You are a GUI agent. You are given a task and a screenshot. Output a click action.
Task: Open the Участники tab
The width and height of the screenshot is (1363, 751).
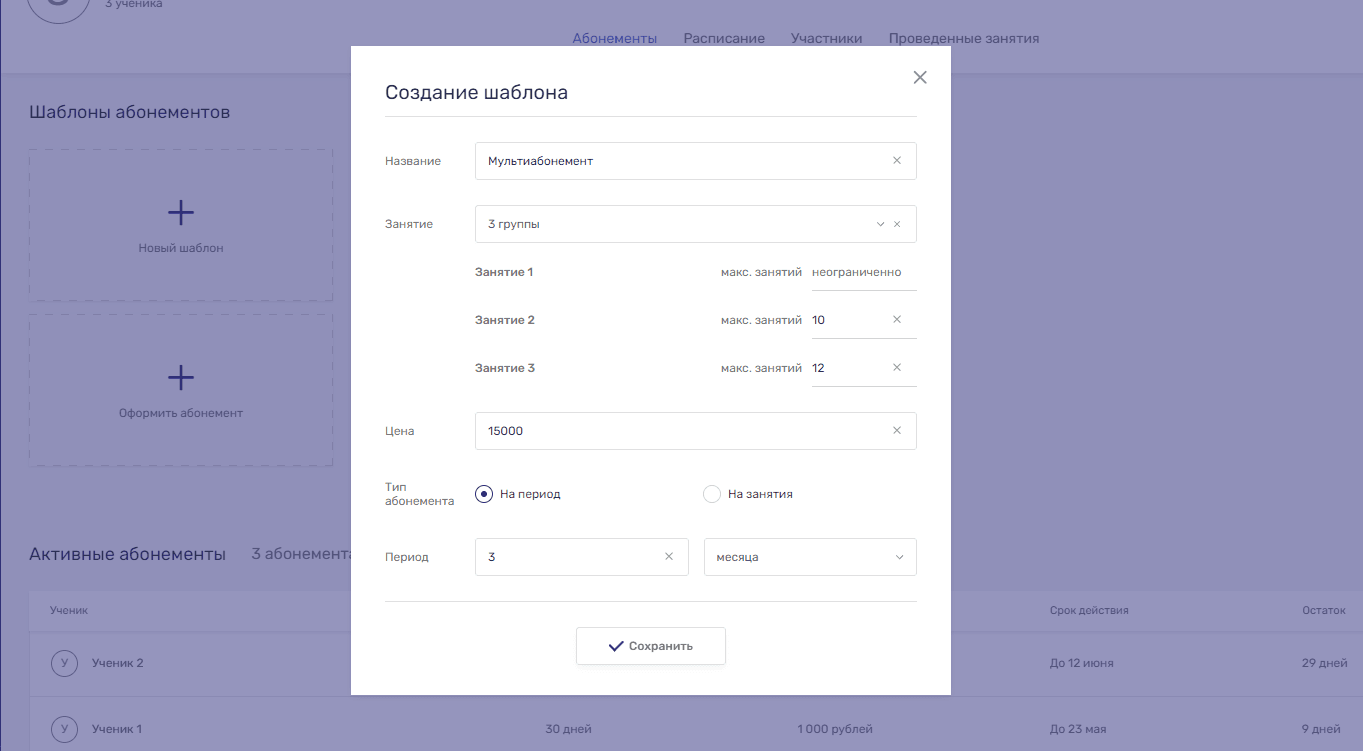(x=826, y=39)
